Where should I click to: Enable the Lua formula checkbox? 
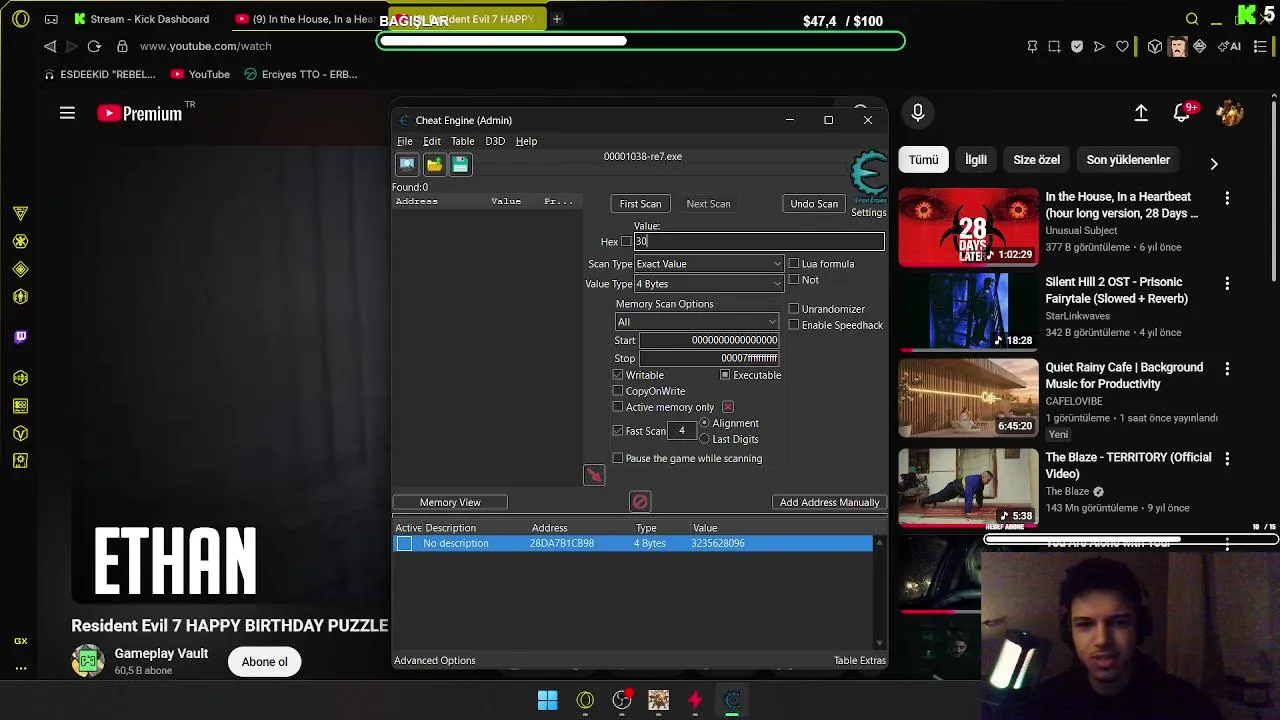point(794,264)
